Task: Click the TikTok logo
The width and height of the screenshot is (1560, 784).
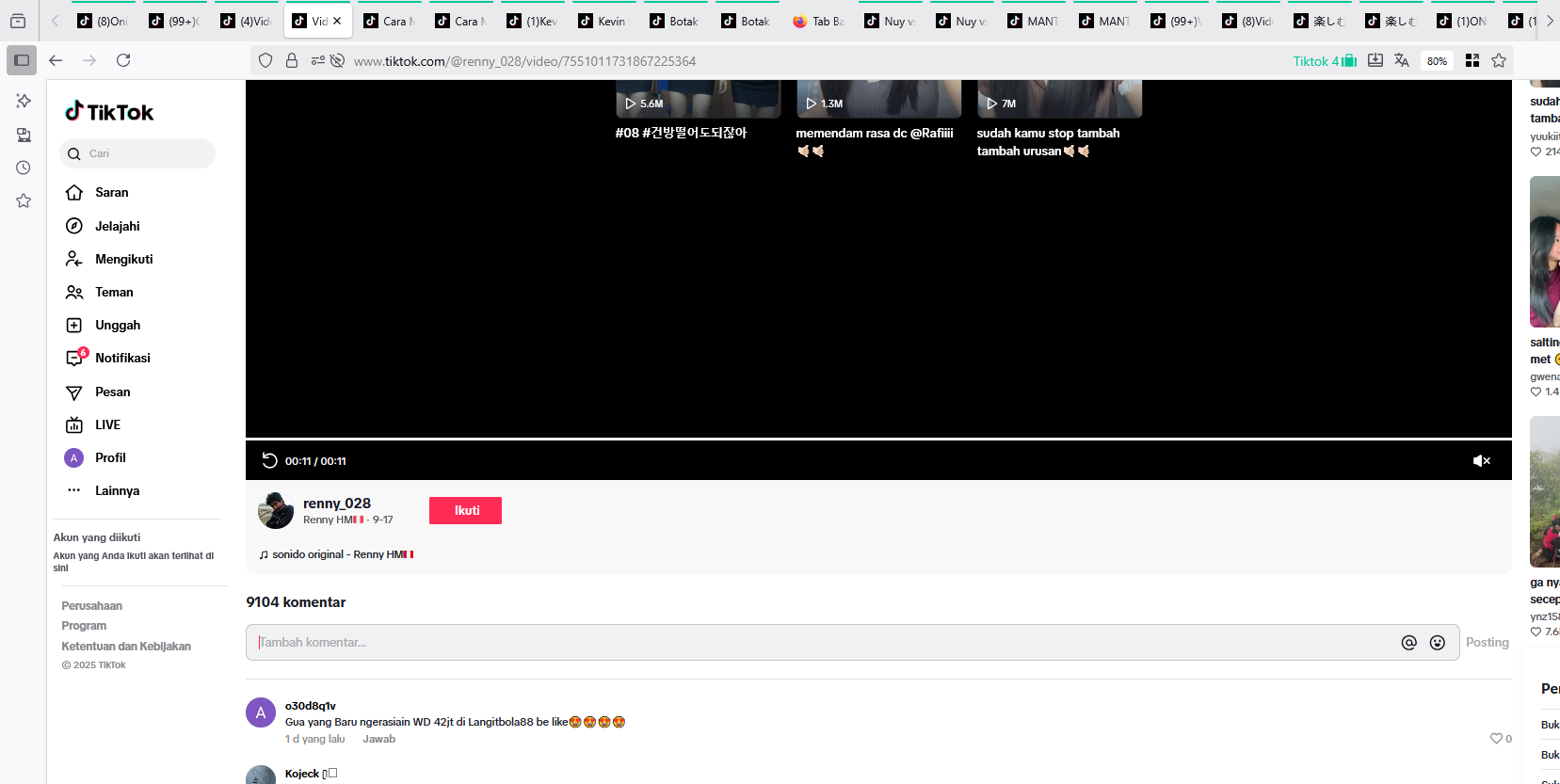Action: (x=109, y=112)
